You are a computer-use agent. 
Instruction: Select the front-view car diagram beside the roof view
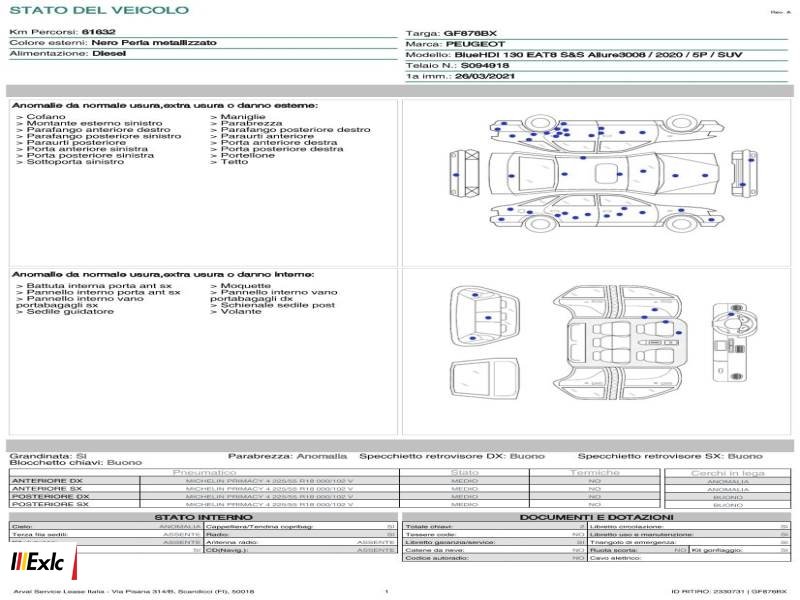[744, 173]
